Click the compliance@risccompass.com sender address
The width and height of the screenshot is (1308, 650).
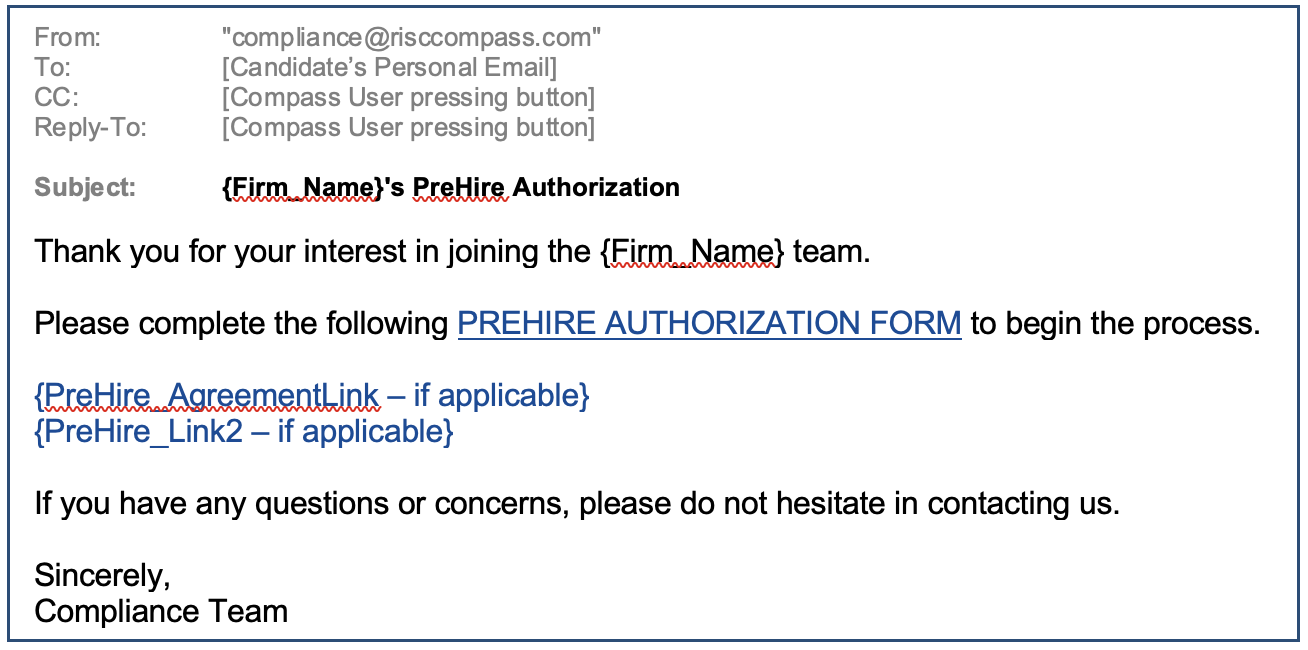pyautogui.click(x=411, y=38)
